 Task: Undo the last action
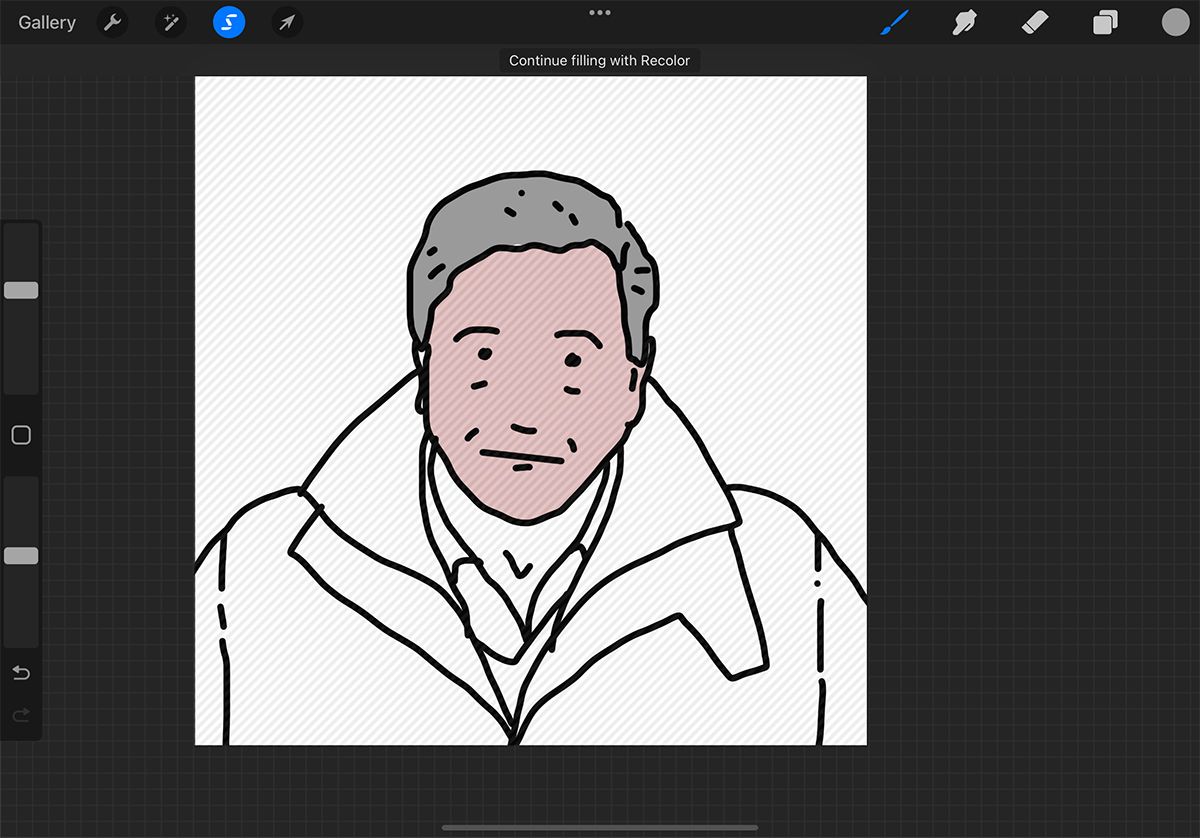(21, 673)
